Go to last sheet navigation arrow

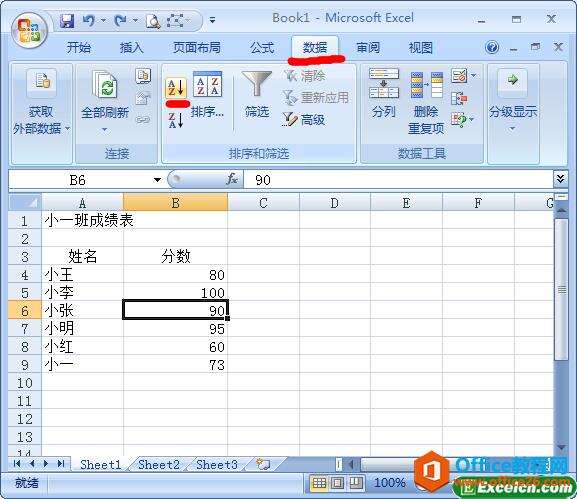pos(61,464)
